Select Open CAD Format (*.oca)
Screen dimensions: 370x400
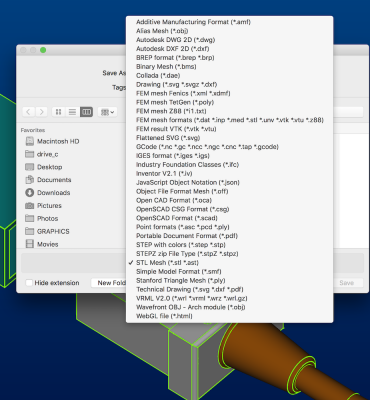pyautogui.click(x=229, y=200)
